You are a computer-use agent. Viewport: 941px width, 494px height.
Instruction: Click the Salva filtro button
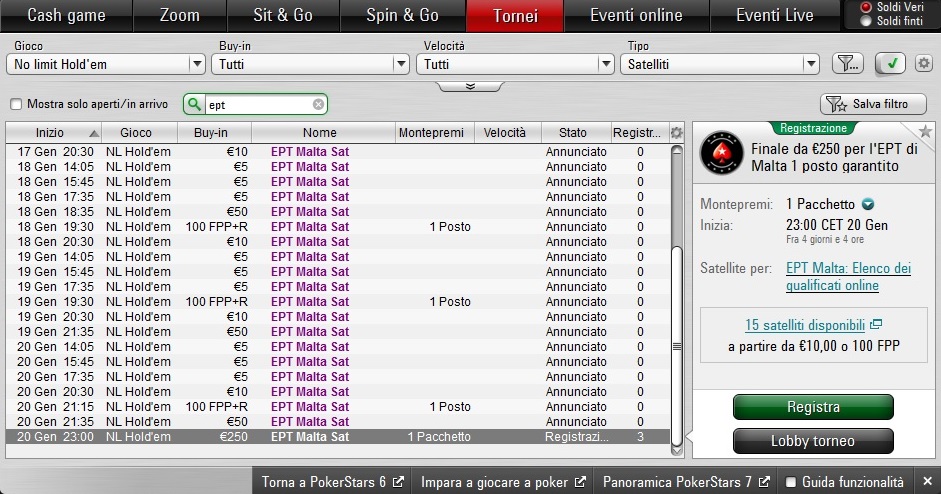point(871,104)
